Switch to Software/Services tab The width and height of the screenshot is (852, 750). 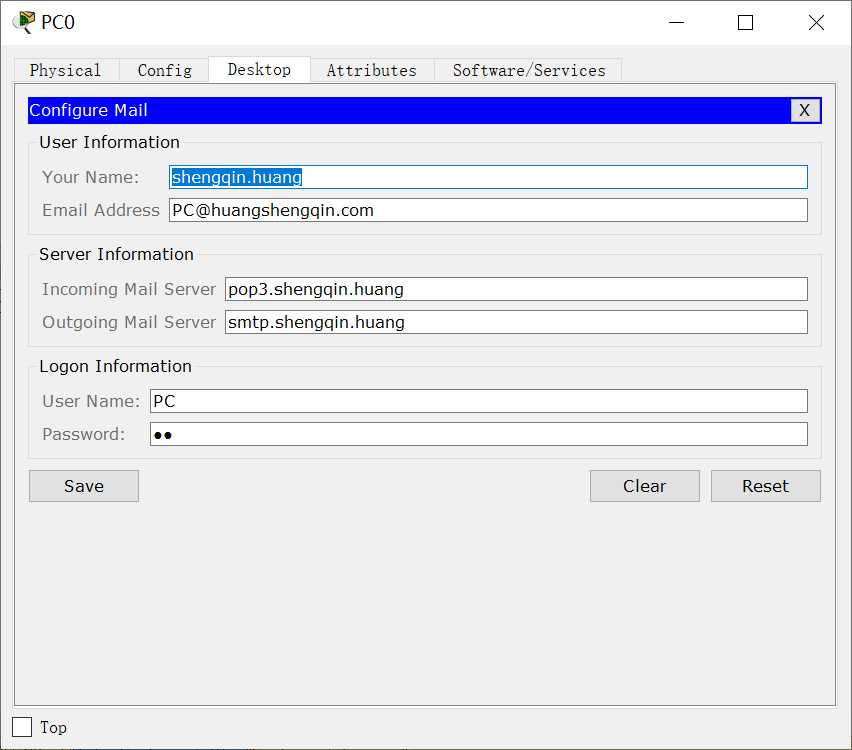[529, 70]
